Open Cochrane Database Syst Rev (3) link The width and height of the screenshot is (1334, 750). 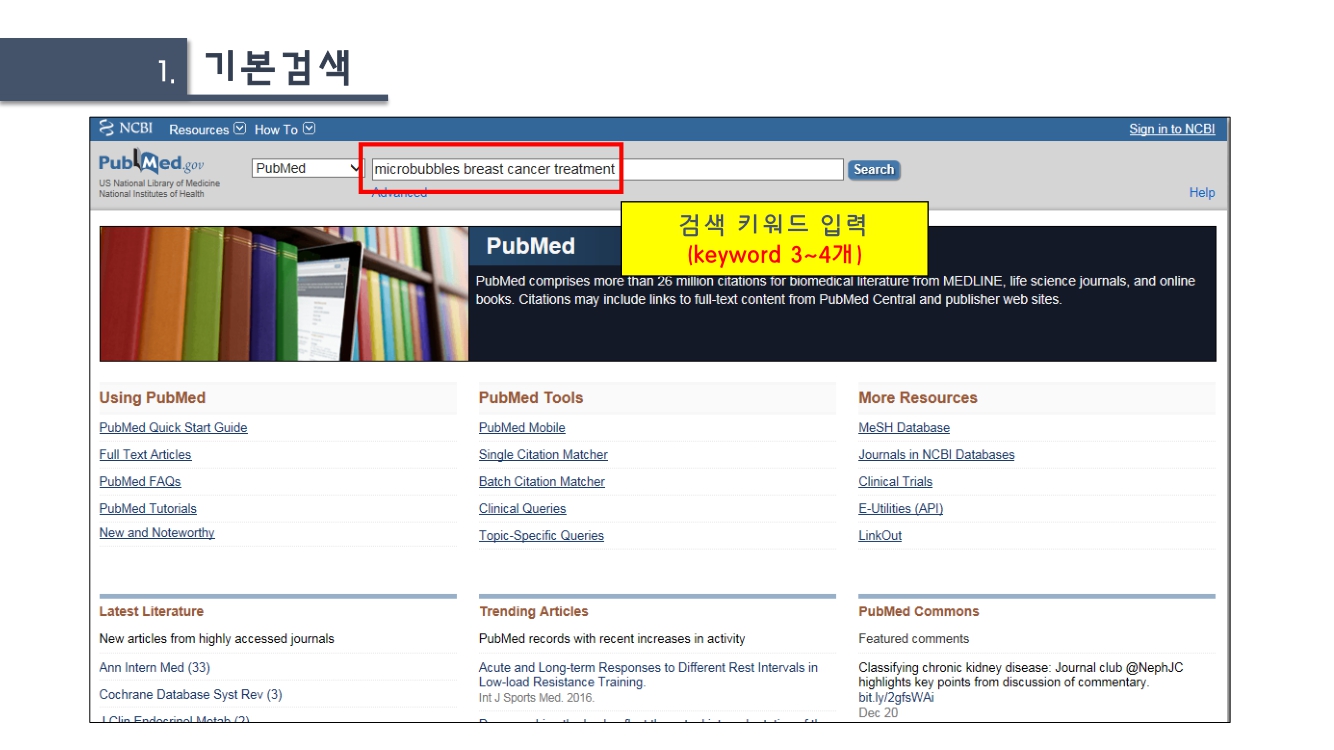pyautogui.click(x=191, y=695)
